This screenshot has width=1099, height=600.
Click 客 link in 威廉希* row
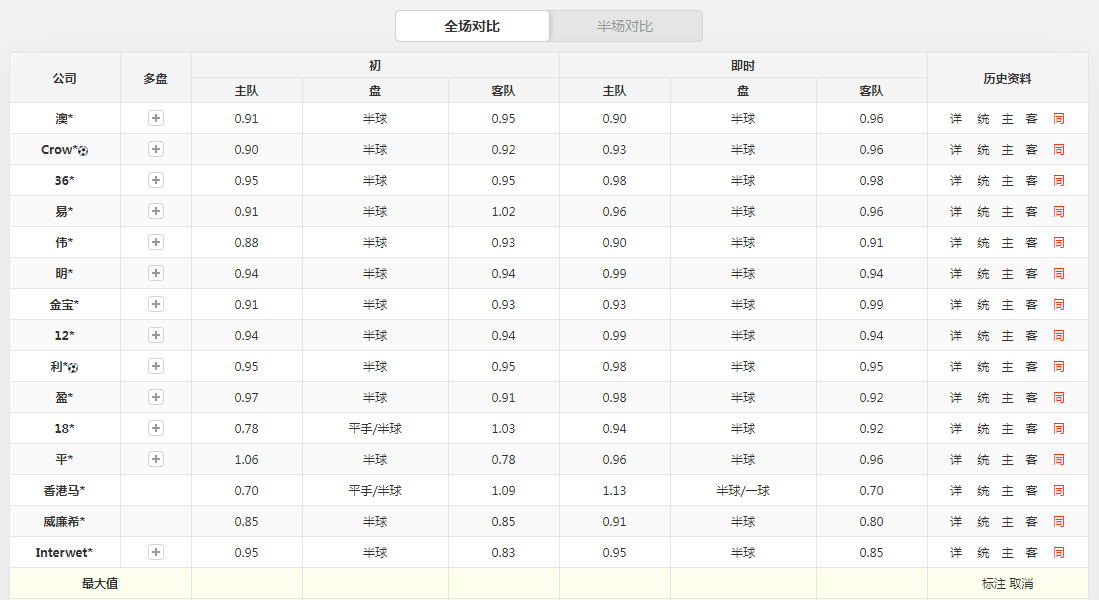pyautogui.click(x=1031, y=522)
